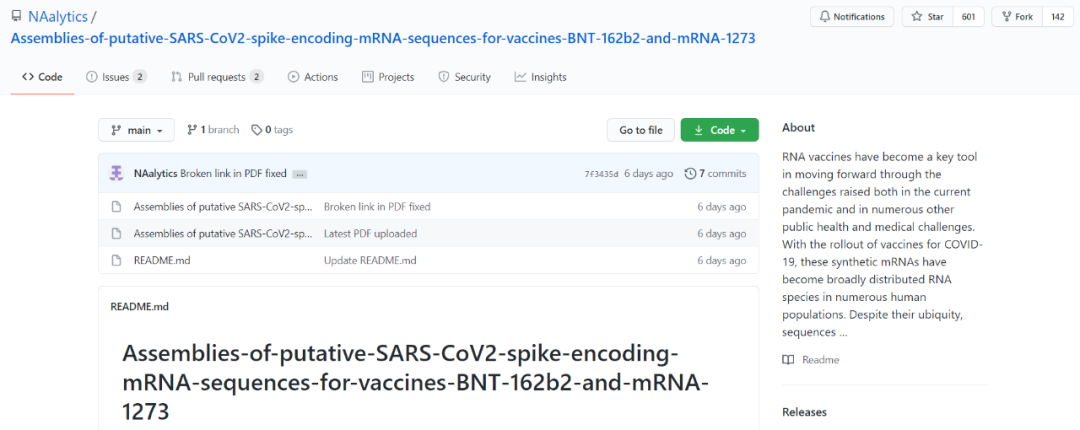1080x430 pixels.
Task: Fork the repository
Action: tap(1016, 17)
